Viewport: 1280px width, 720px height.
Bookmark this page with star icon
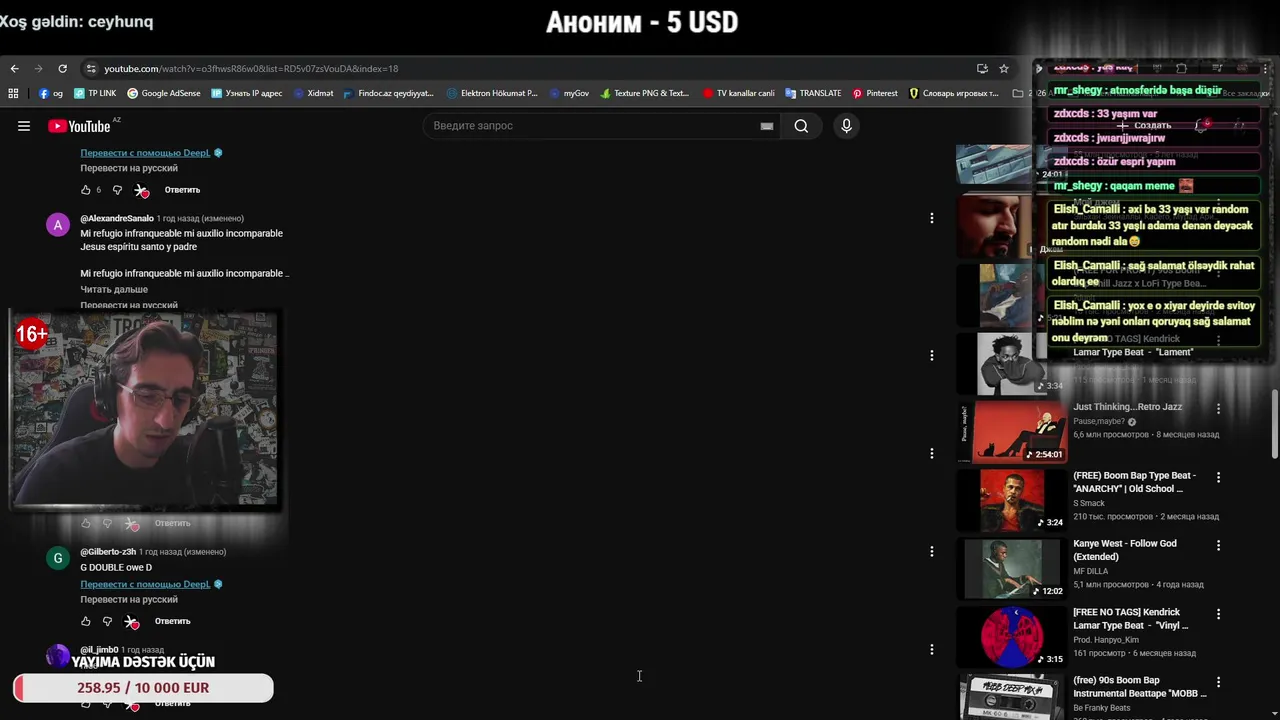pyautogui.click(x=1004, y=69)
